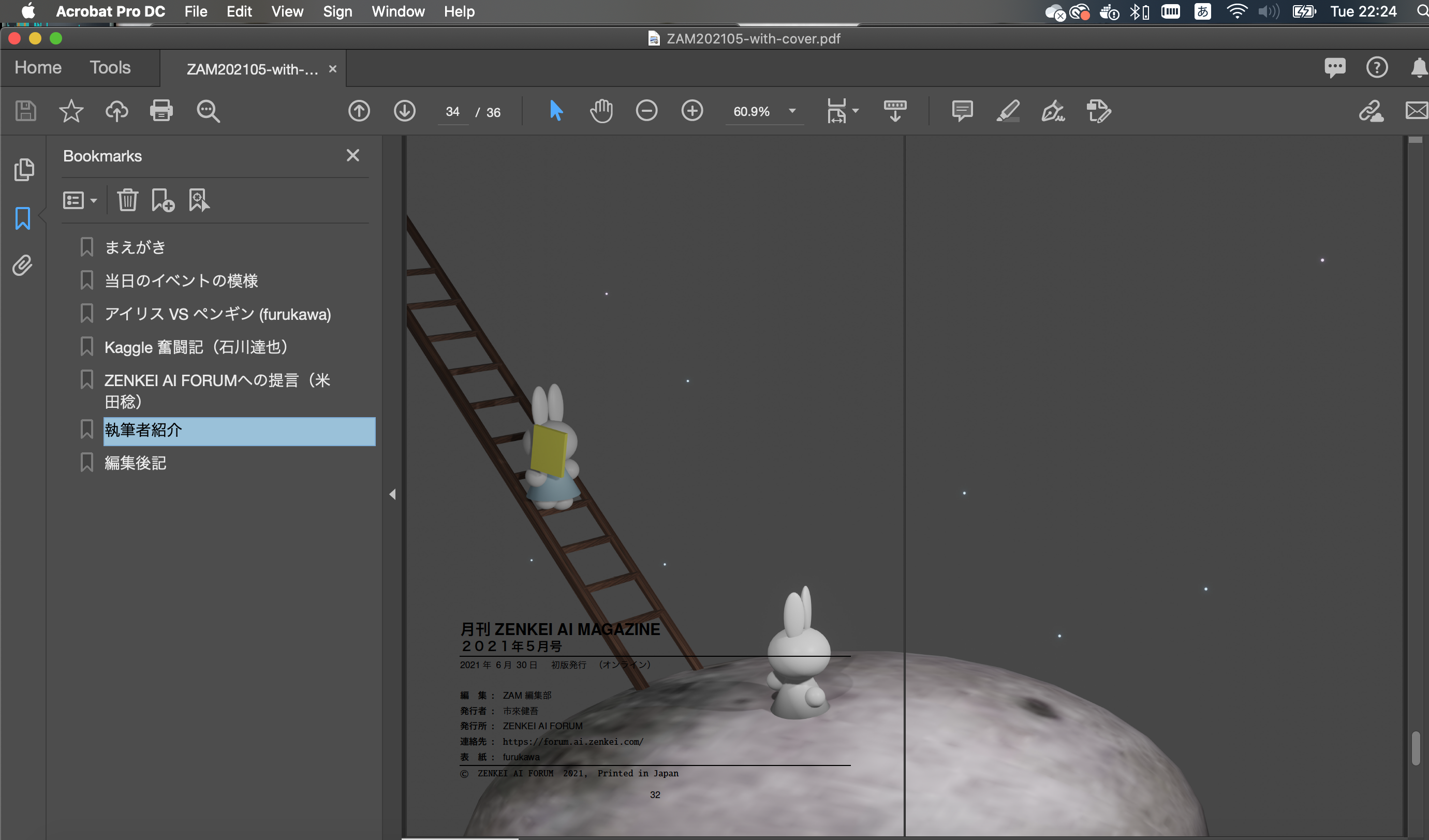Image resolution: width=1429 pixels, height=840 pixels.
Task: Toggle the Bookmarks side panel icon
Action: click(x=23, y=218)
